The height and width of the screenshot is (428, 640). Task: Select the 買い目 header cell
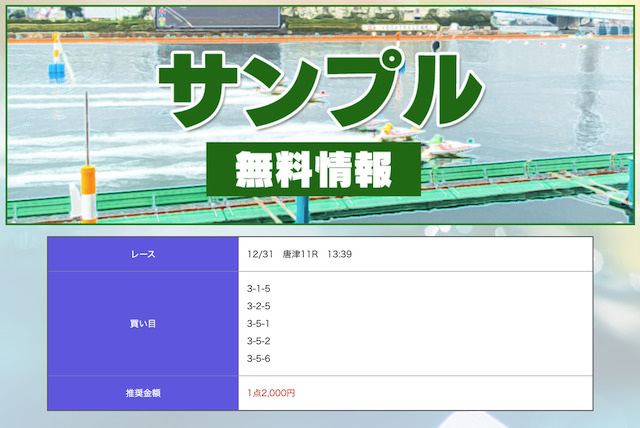coord(143,323)
